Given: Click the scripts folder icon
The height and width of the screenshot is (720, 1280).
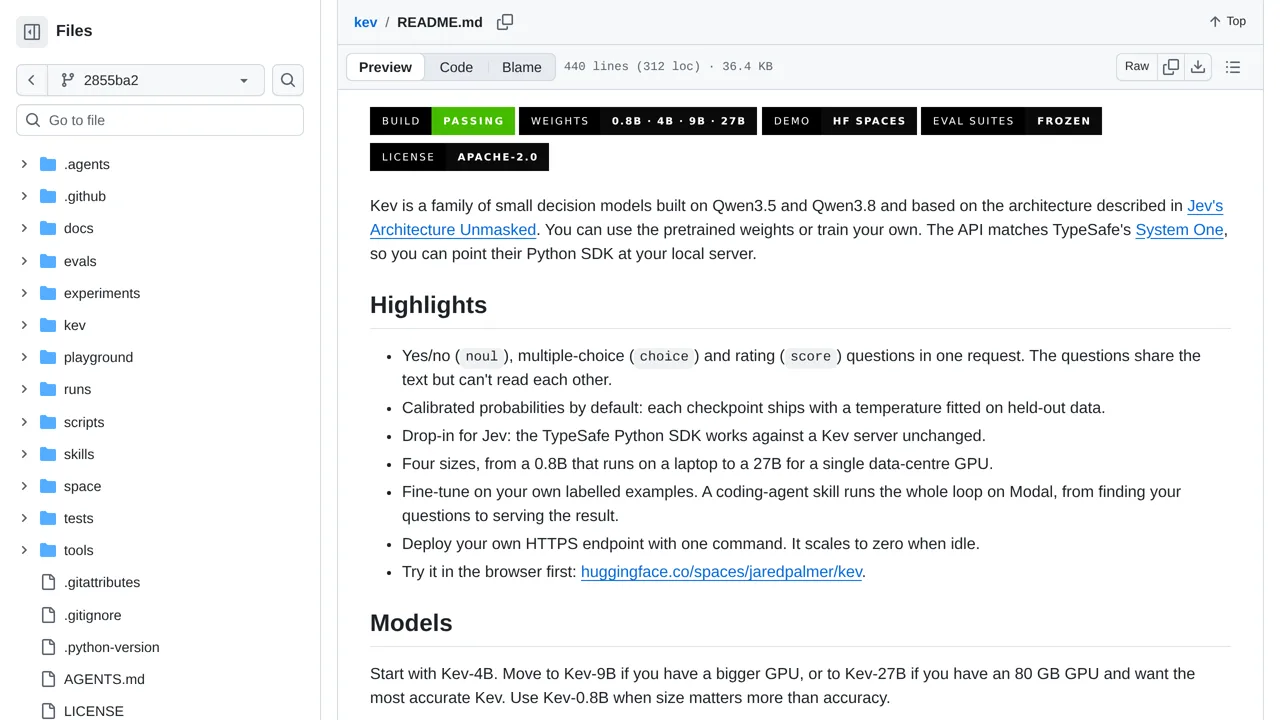Looking at the screenshot, I should point(48,422).
